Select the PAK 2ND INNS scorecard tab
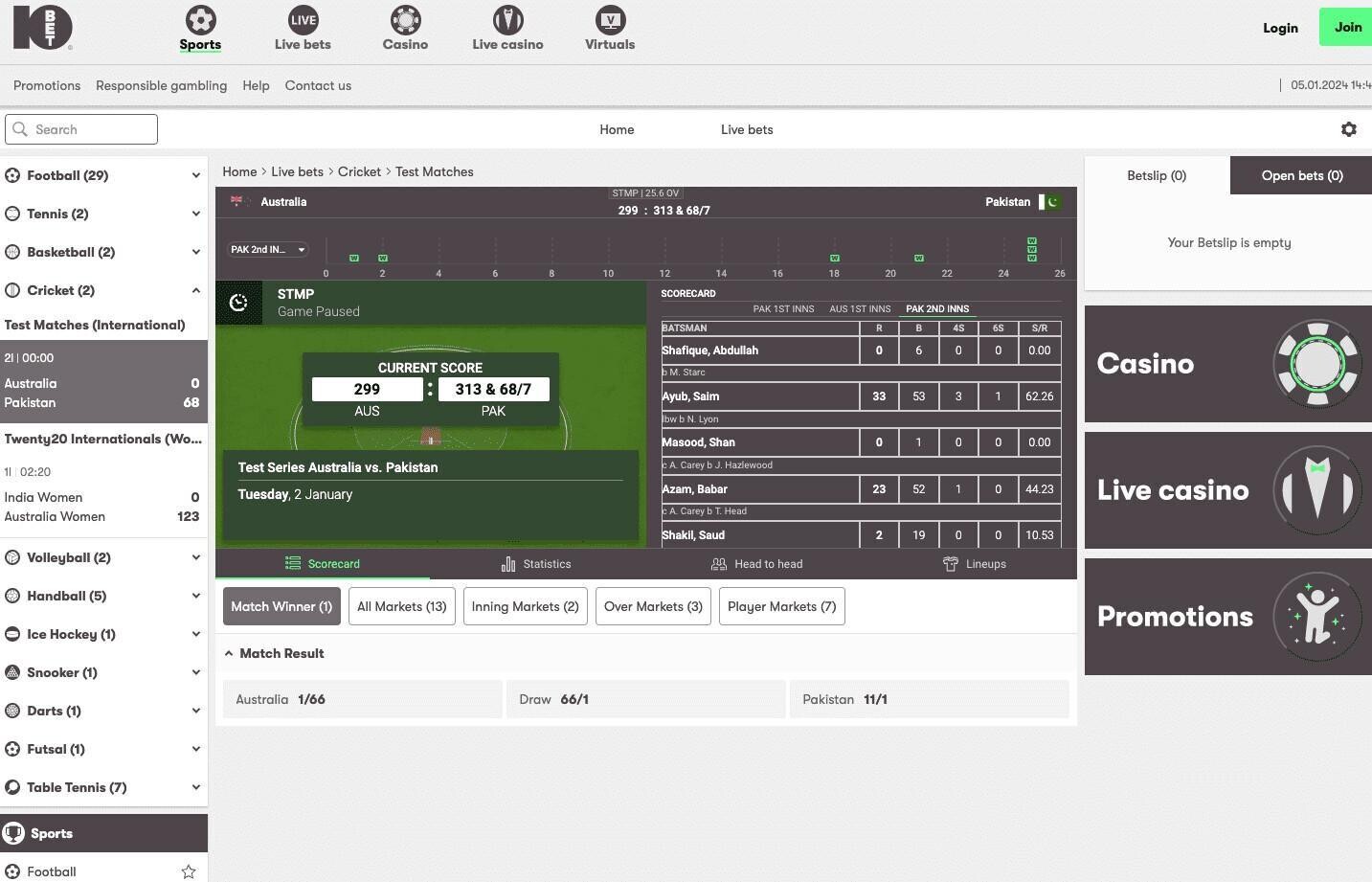1372x882 pixels. [937, 309]
